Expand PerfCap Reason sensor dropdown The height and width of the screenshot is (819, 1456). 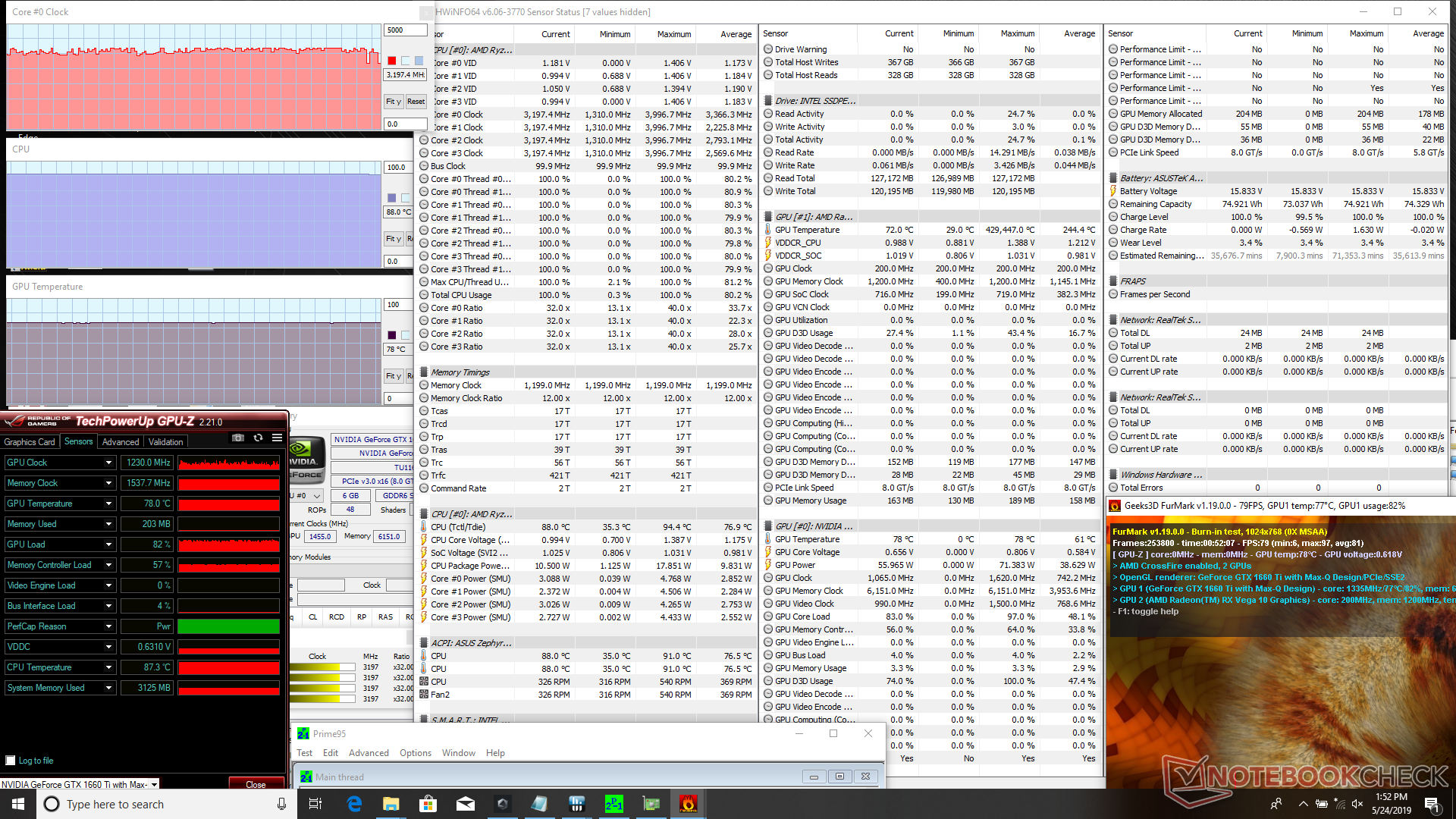tap(108, 626)
